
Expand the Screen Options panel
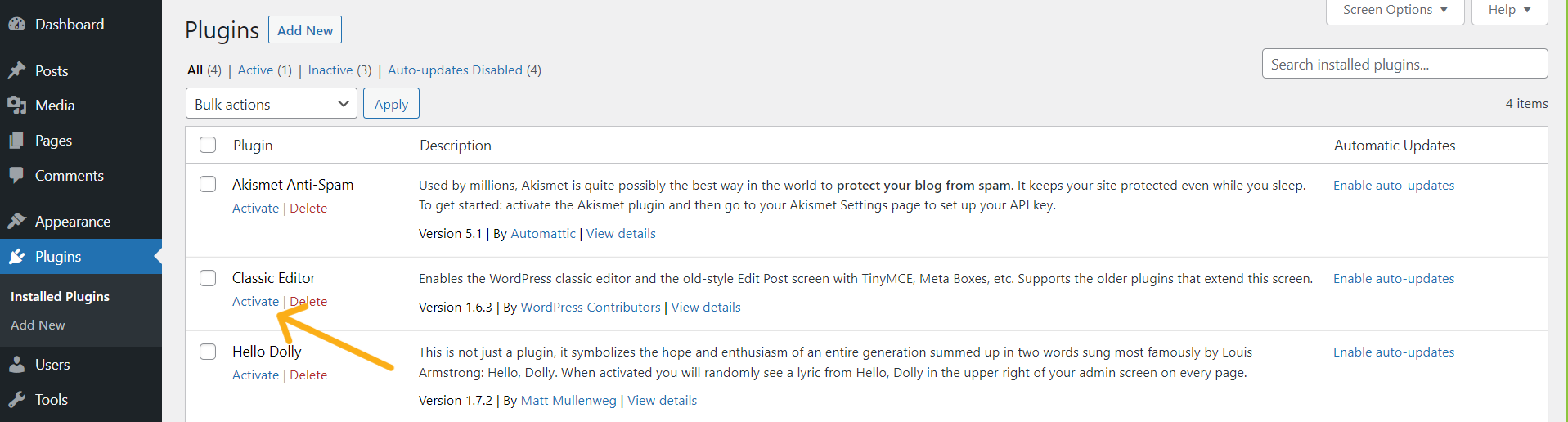1395,11
